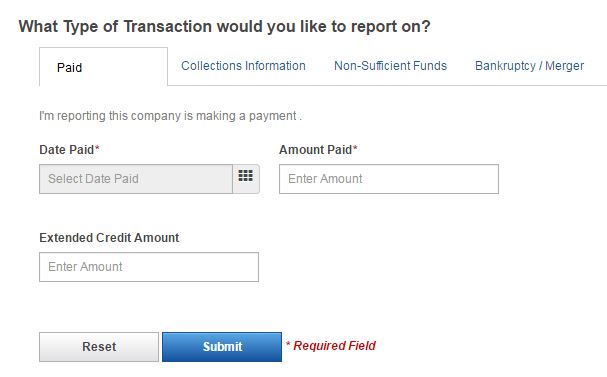The image size is (607, 377).
Task: Click the Date Paid label
Action: pos(67,149)
